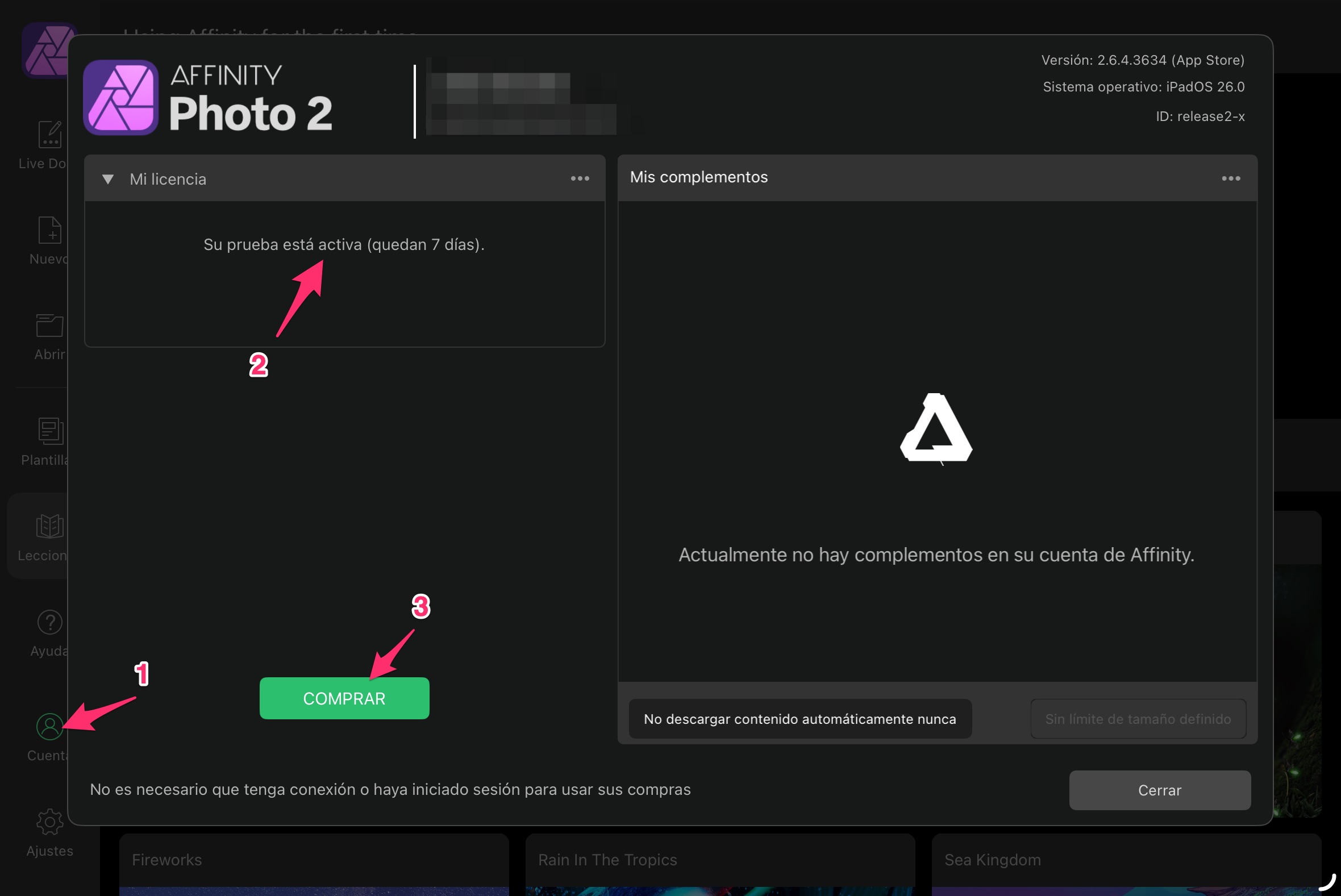This screenshot has width=1341, height=896.
Task: Collapse the Mi licencia section triangle
Action: [x=107, y=180]
